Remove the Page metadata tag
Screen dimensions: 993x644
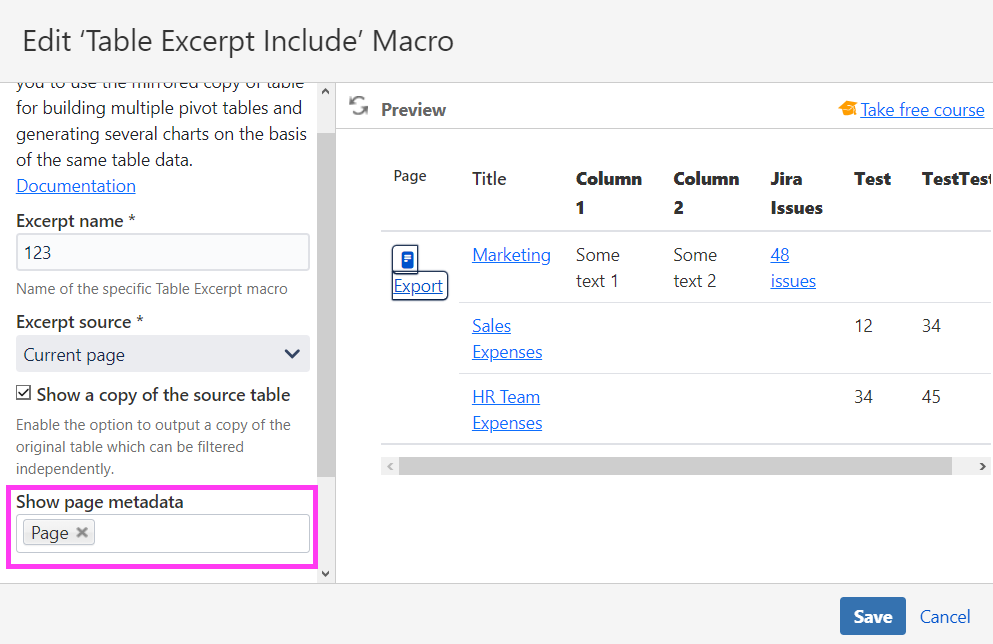[83, 533]
